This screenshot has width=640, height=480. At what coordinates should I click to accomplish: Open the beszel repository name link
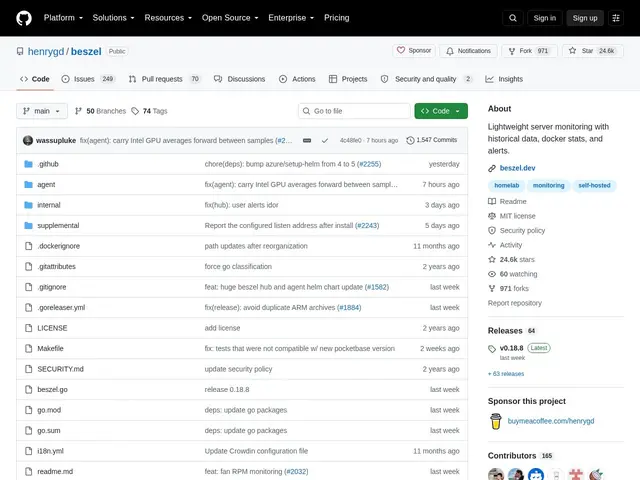pyautogui.click(x=86, y=51)
